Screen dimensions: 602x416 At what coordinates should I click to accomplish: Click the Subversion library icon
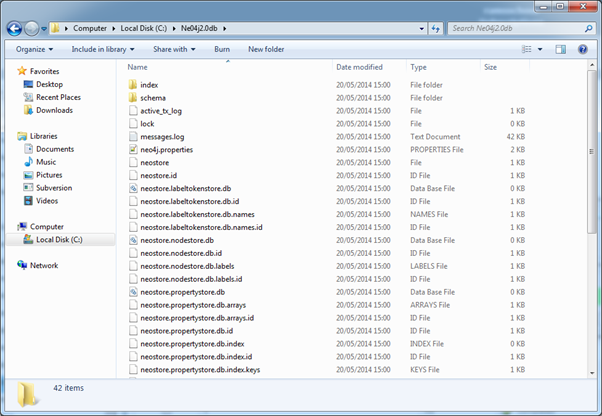point(28,188)
